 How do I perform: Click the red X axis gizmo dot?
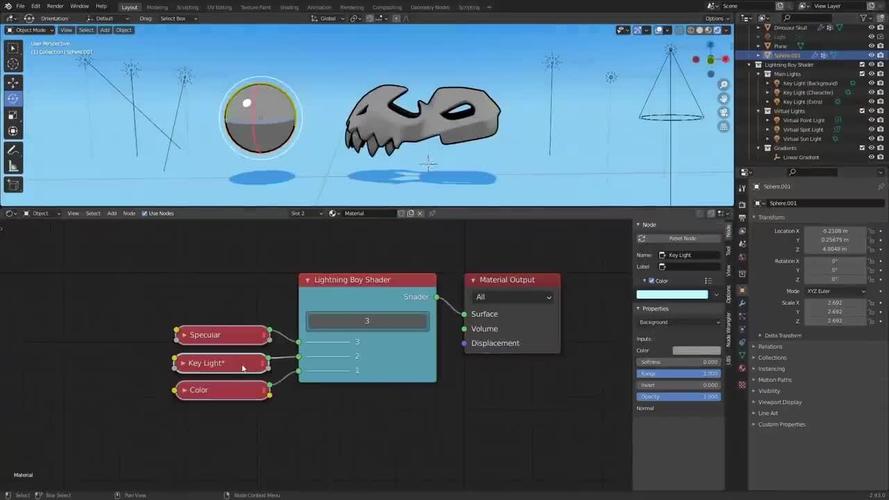[x=725, y=59]
